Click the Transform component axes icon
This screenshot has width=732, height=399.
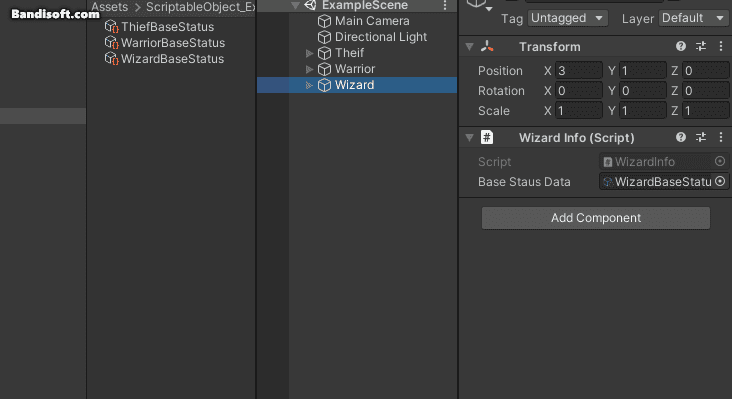click(487, 46)
